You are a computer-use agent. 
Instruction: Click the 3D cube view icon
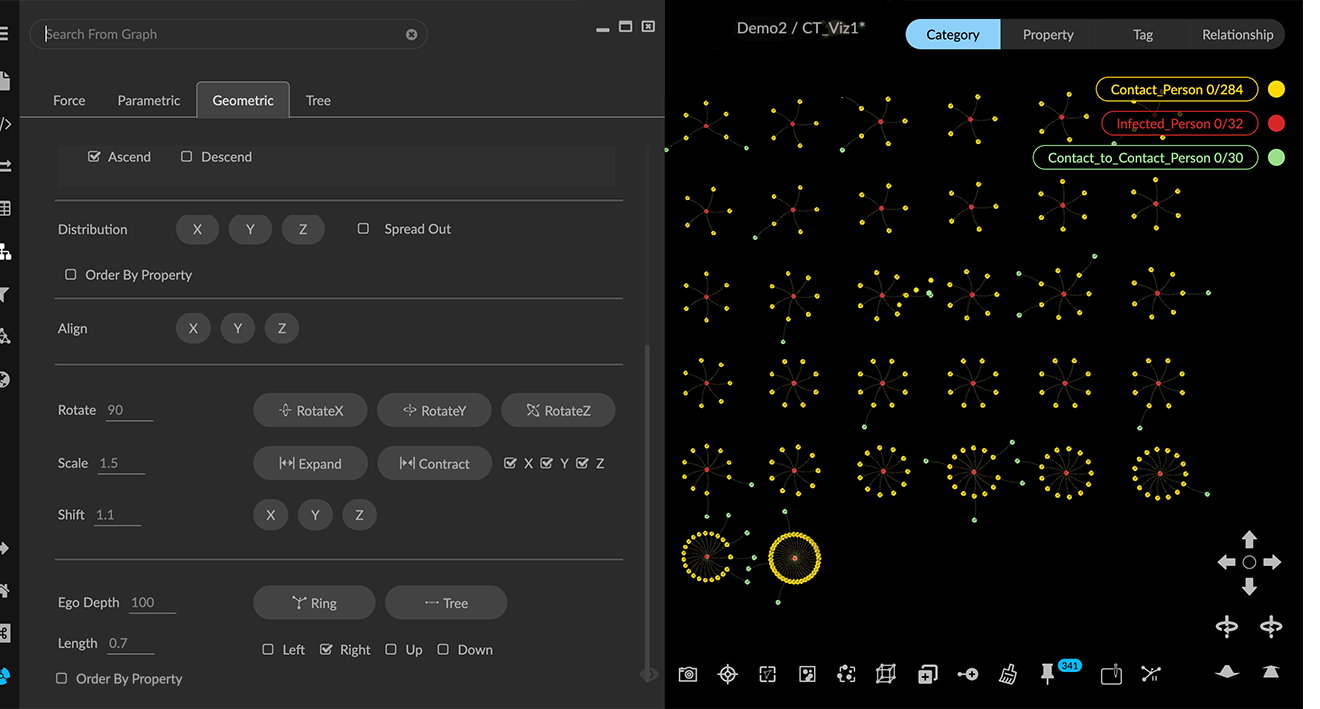885,675
